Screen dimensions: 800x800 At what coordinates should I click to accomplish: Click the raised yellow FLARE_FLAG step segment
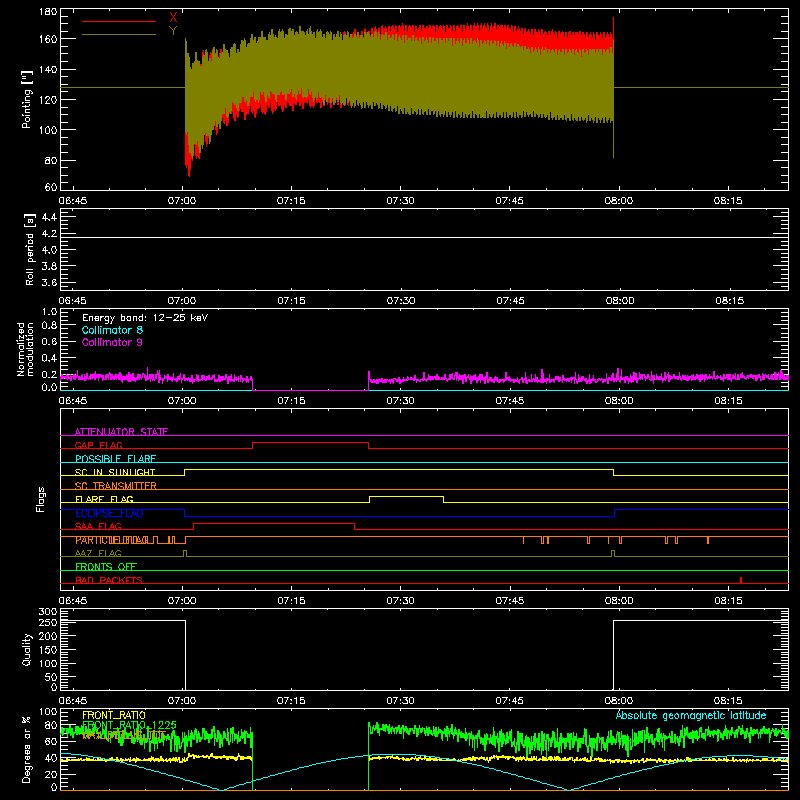coord(406,496)
